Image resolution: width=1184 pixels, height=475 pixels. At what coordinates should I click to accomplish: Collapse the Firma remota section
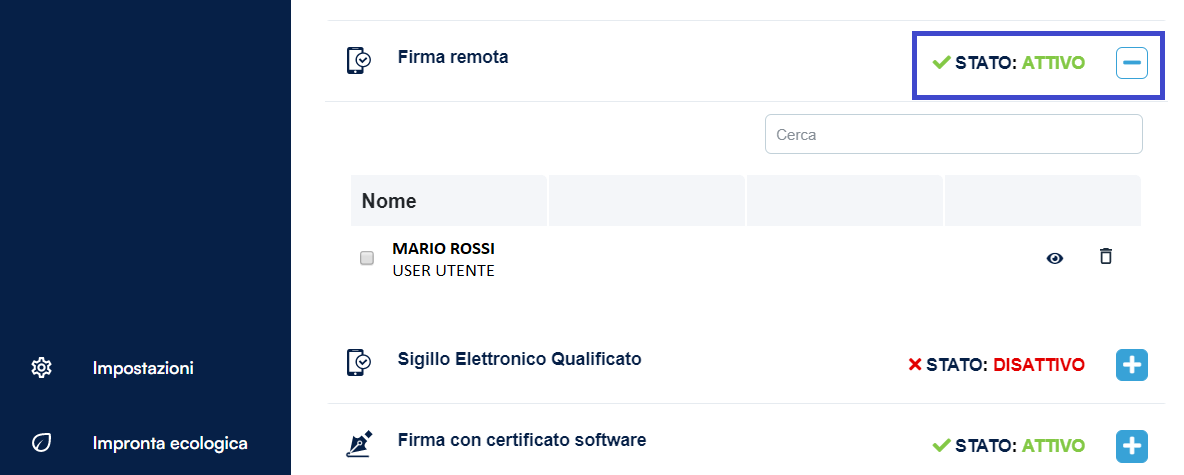coord(1131,63)
